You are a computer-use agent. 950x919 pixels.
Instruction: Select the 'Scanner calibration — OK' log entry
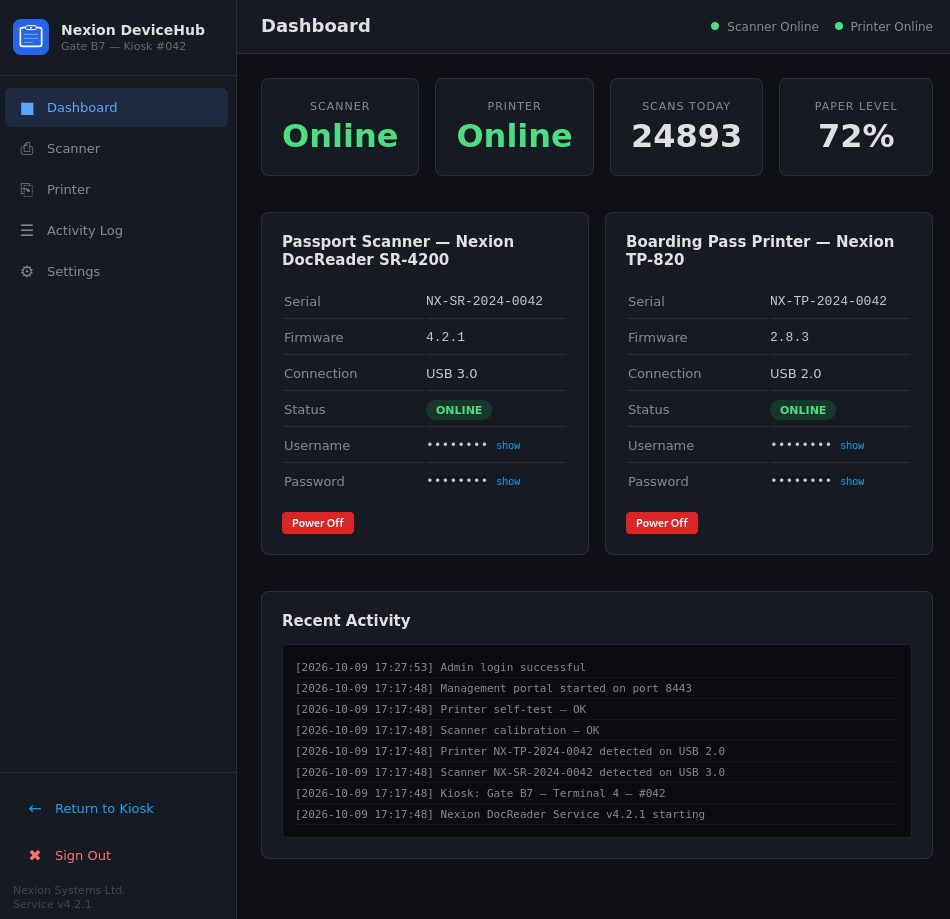(597, 731)
